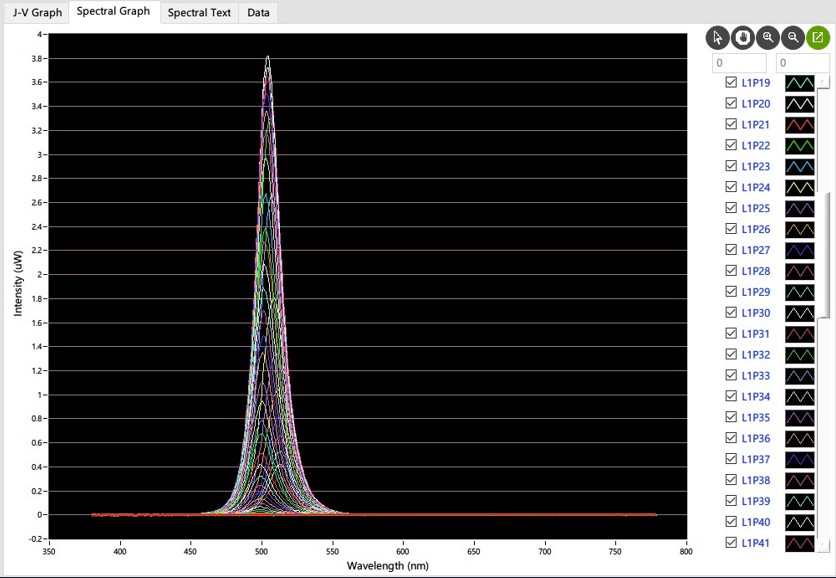Uncheck the L1P30 checkbox
This screenshot has height=578, width=836.
731,312
